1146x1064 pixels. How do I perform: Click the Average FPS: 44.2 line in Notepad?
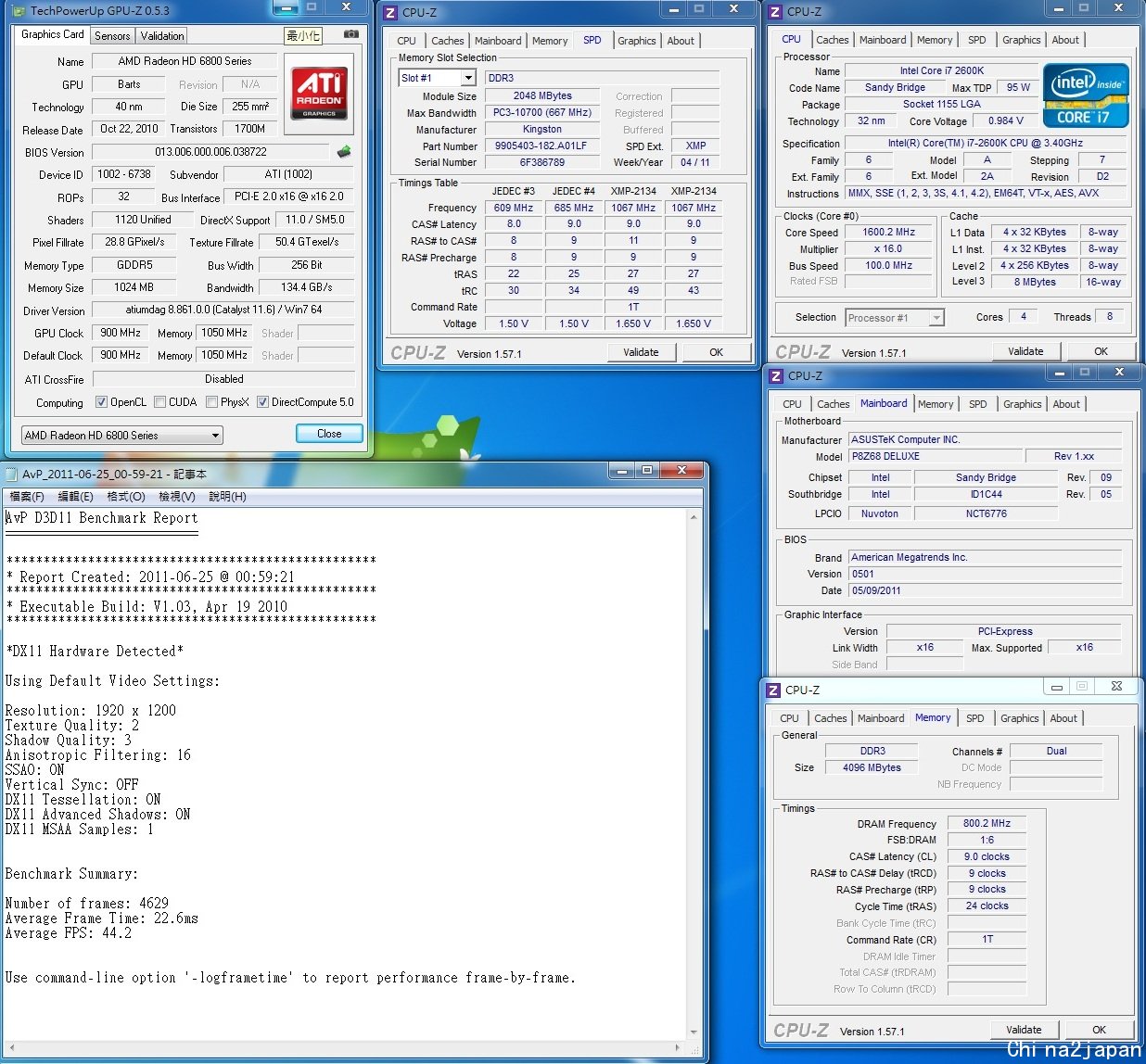point(69,933)
